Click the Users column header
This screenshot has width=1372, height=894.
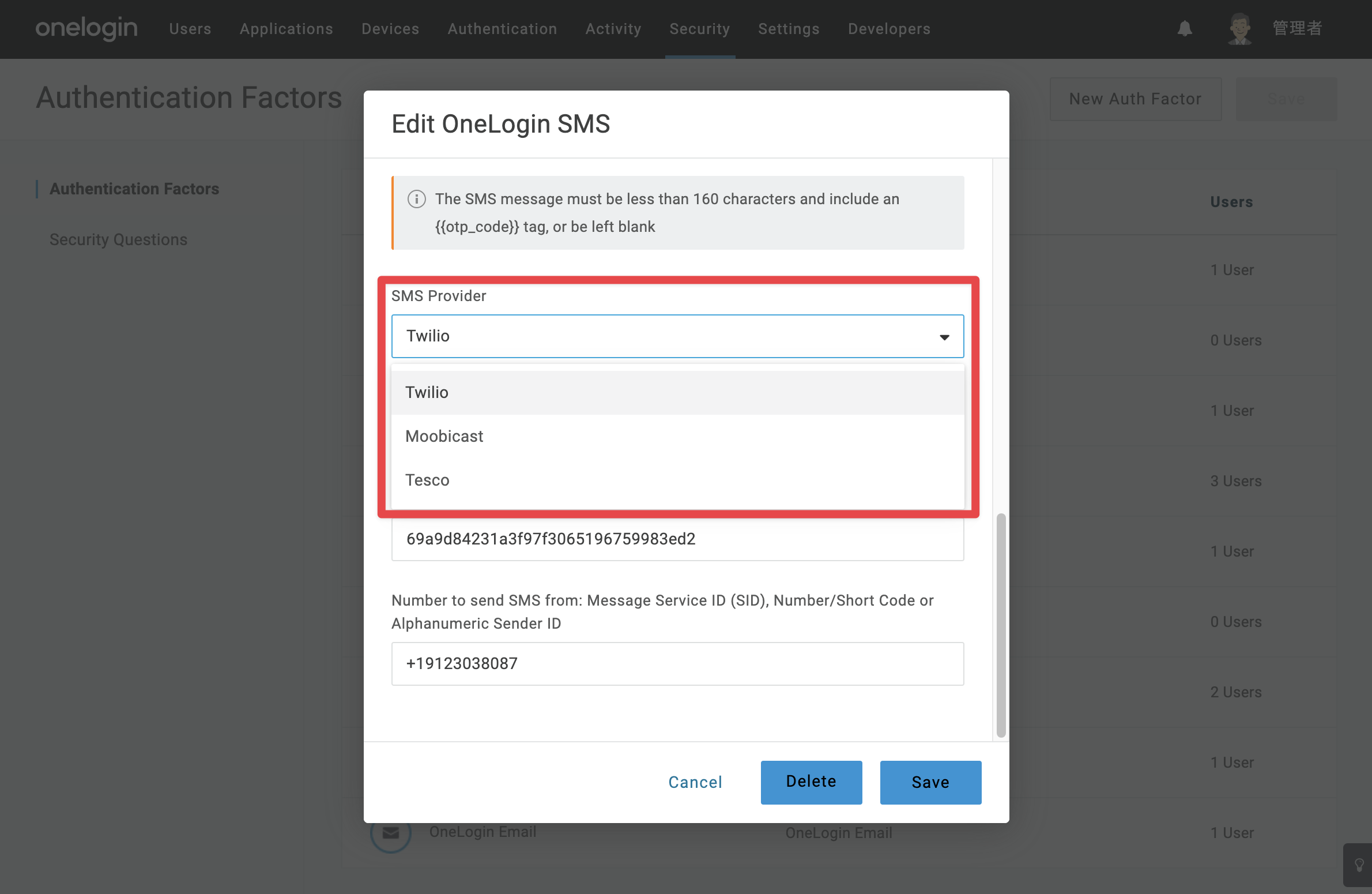[x=1231, y=202]
